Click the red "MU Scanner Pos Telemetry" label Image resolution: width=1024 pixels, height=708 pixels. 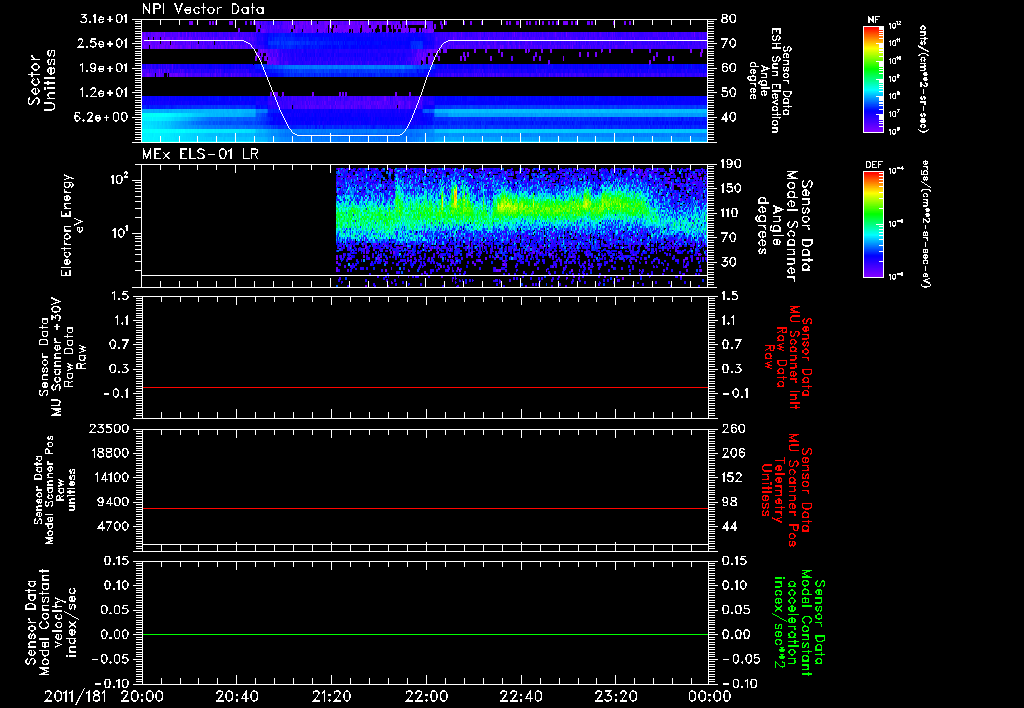(x=786, y=490)
